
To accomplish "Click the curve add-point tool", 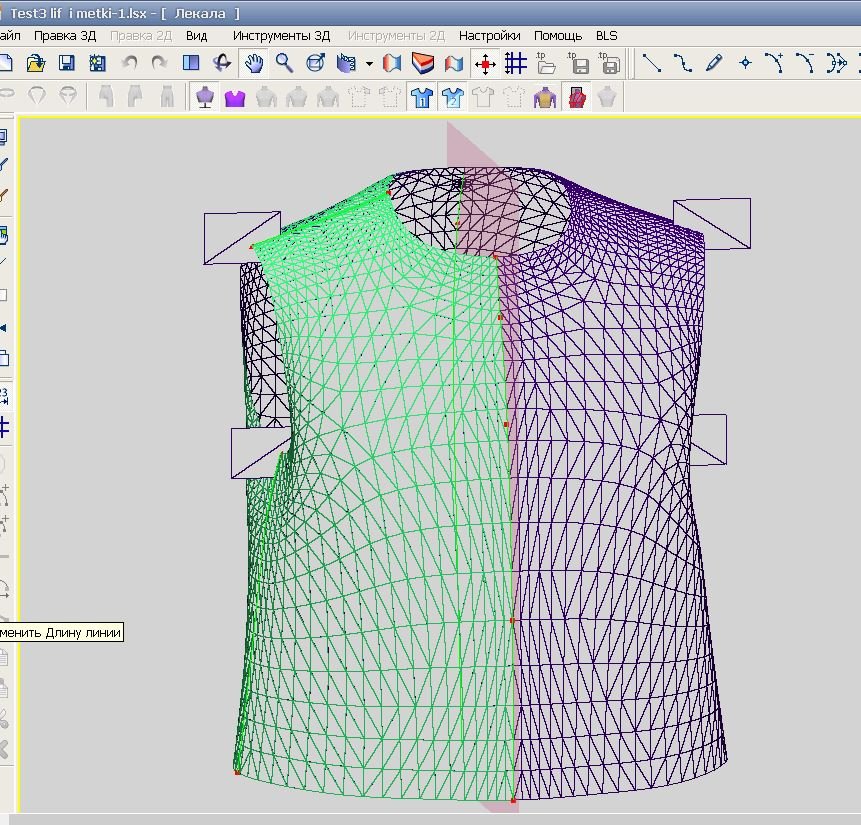I will (x=775, y=64).
